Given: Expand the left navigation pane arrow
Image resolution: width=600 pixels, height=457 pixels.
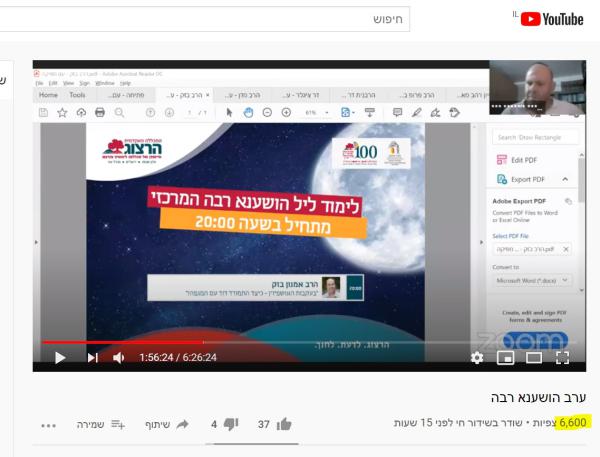Looking at the screenshot, I should [36, 242].
